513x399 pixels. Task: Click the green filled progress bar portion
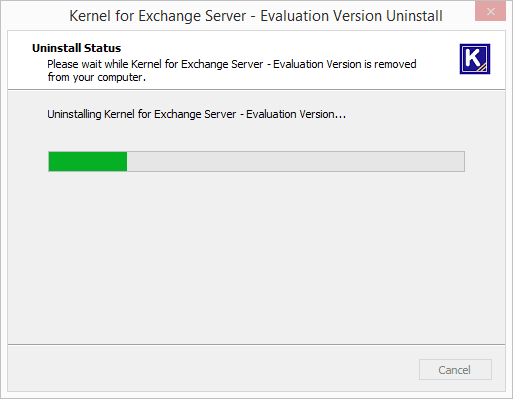pos(88,161)
